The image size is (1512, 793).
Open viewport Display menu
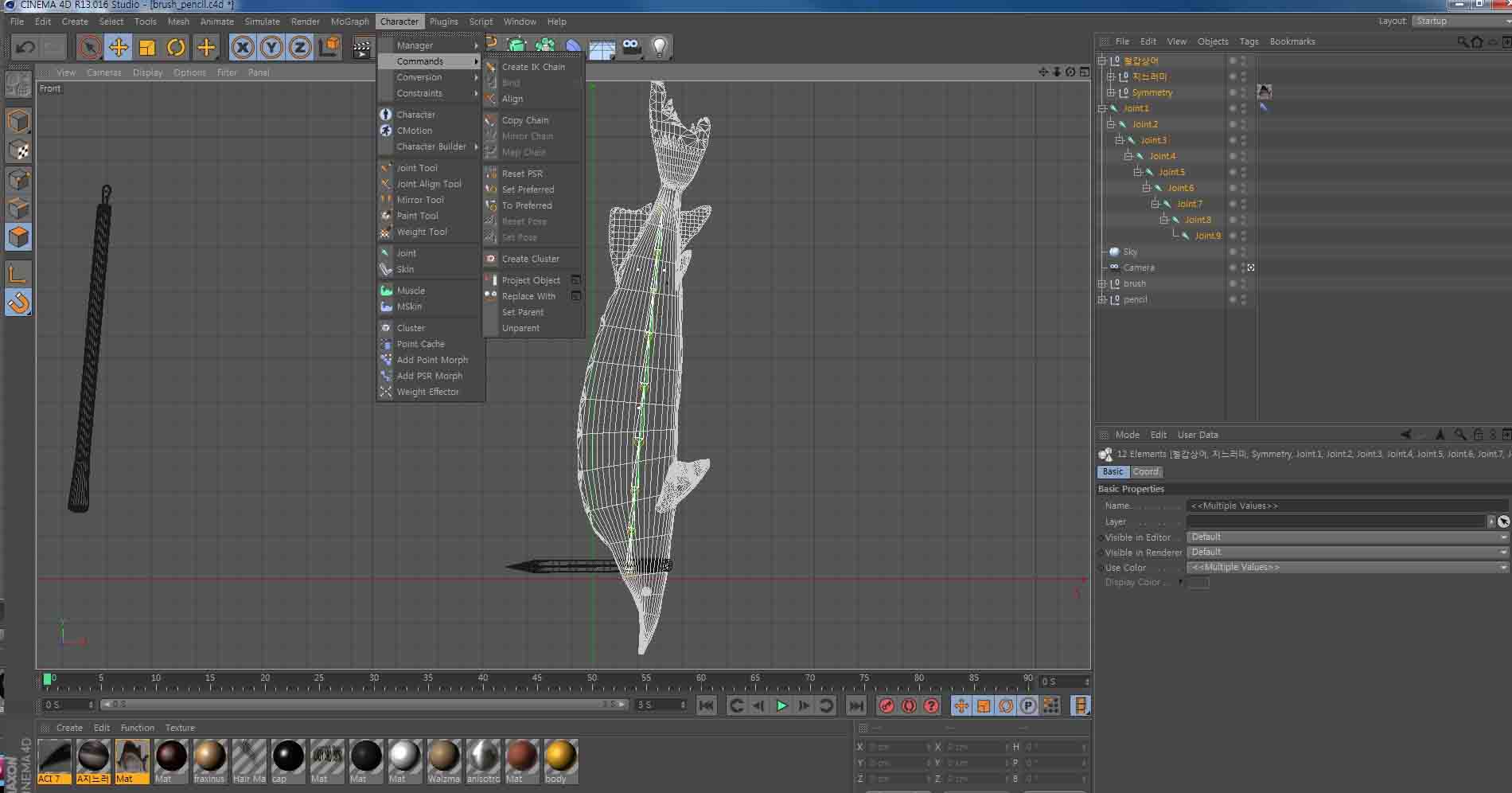pos(147,72)
